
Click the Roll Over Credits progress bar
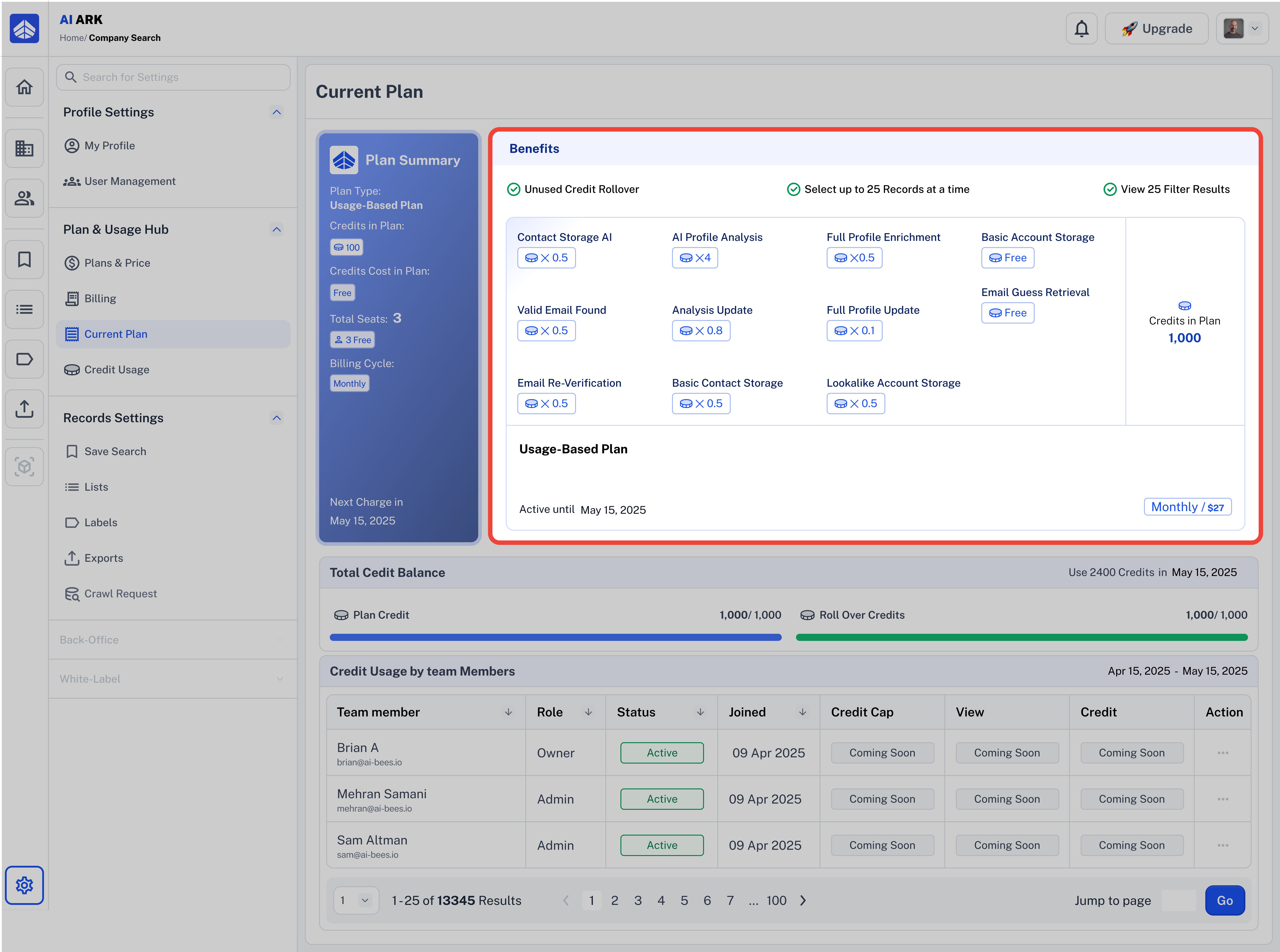[1021, 637]
